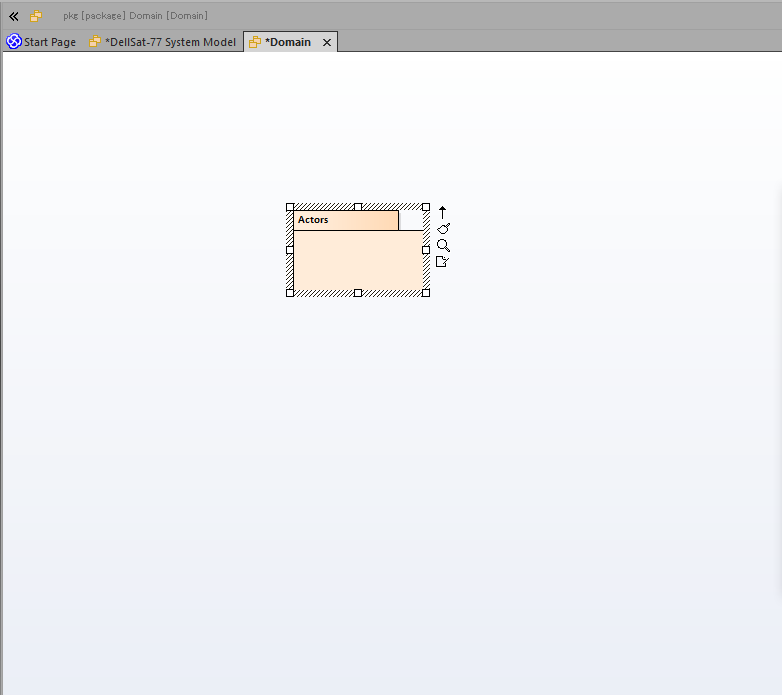The width and height of the screenshot is (782, 695).
Task: Click the pkg Domain breadcrumb text
Action: [x=135, y=16]
